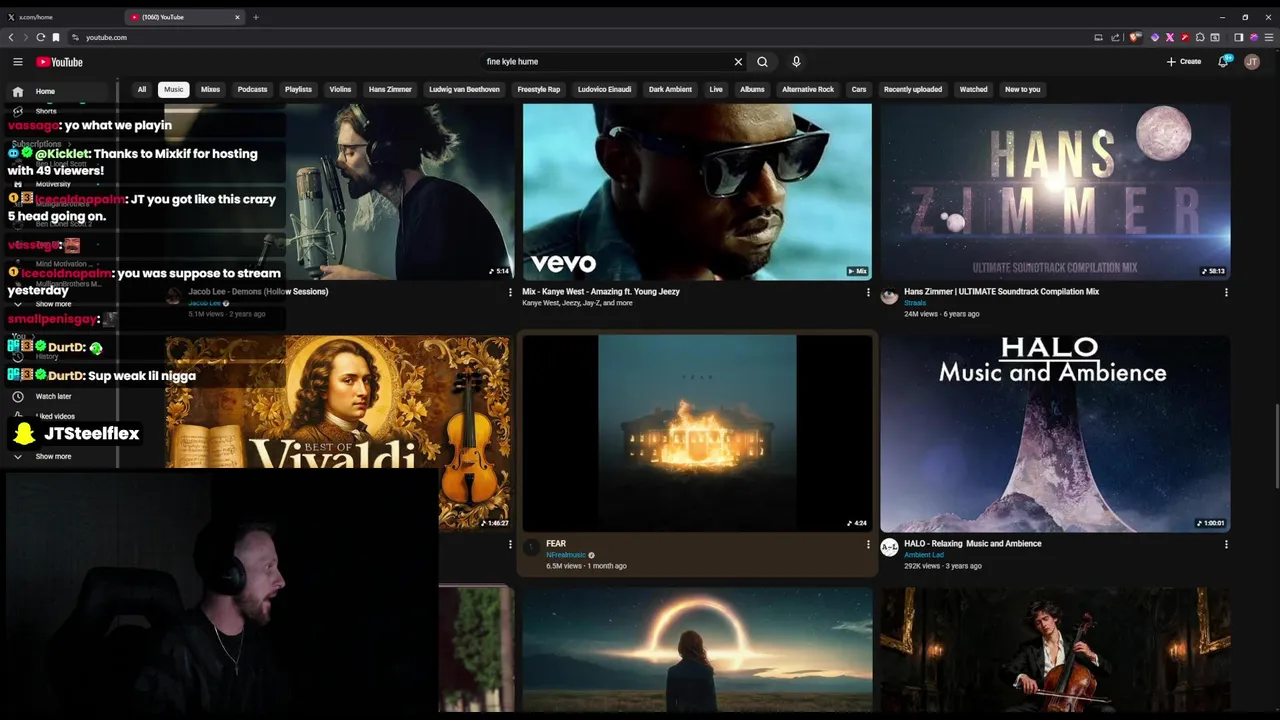Image resolution: width=1280 pixels, height=720 pixels.
Task: Click the bookmark icon in the address bar
Action: click(x=56, y=37)
